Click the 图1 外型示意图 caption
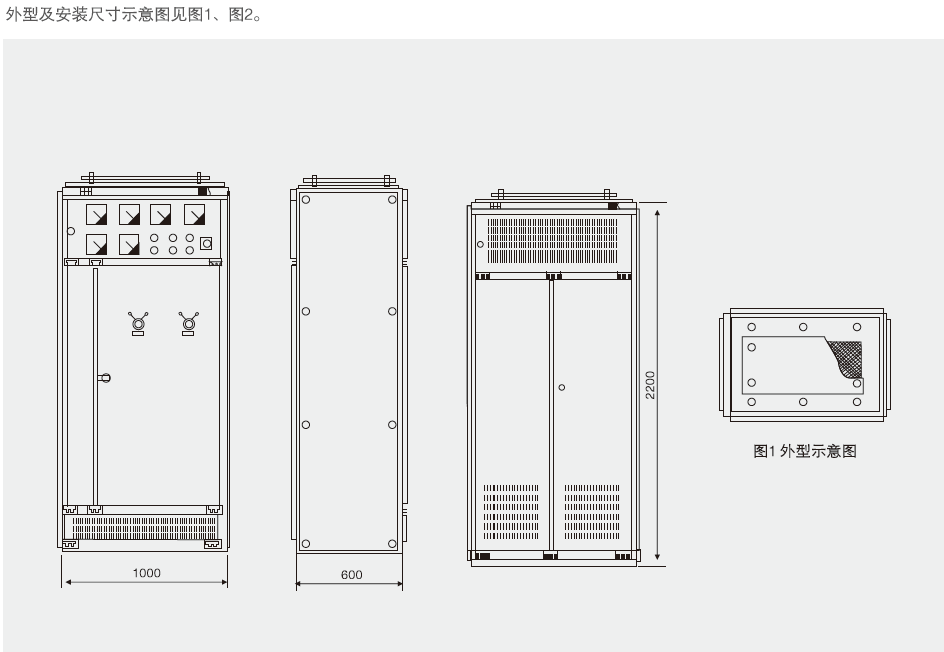Viewport: 944px width, 652px height. point(804,451)
